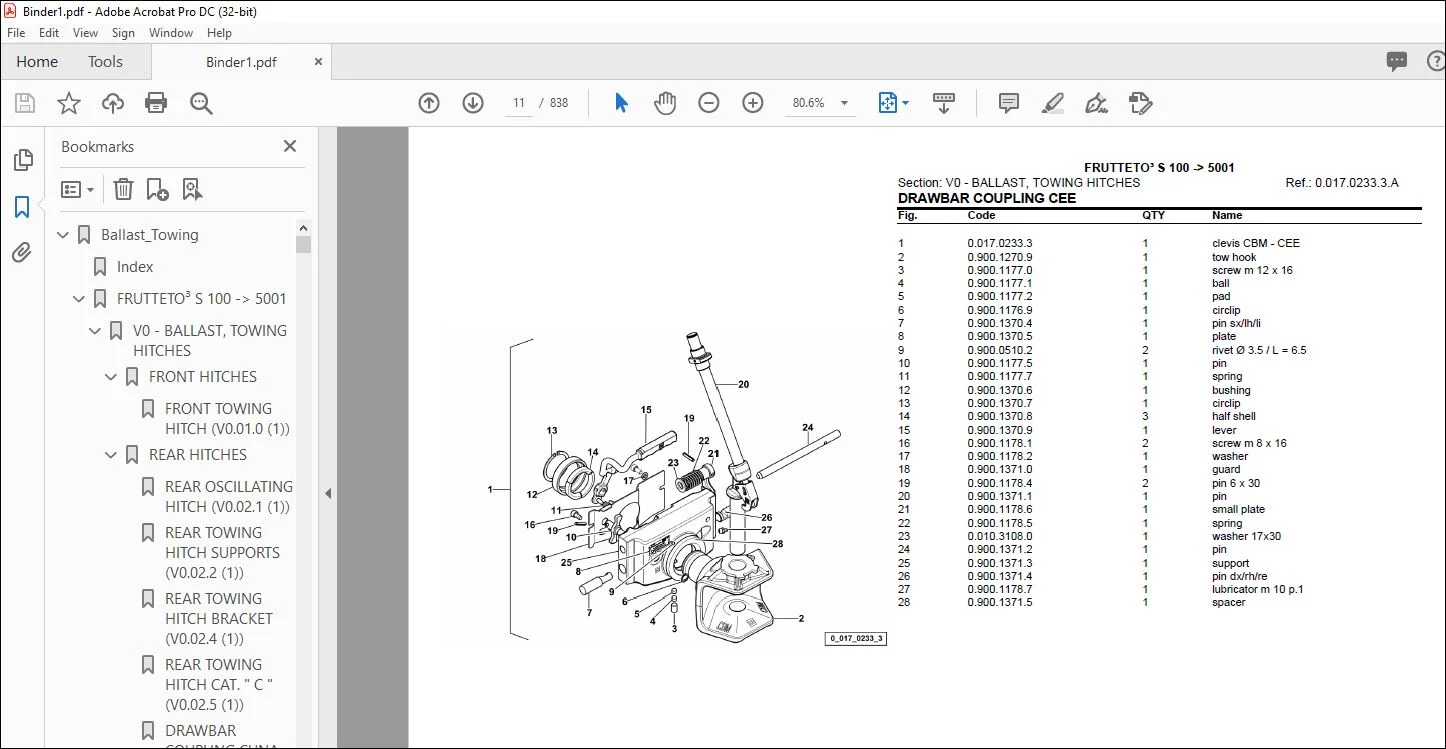Open the Fill & Sign pen tool
Screen dimensions: 1446x749
pos(1097,103)
